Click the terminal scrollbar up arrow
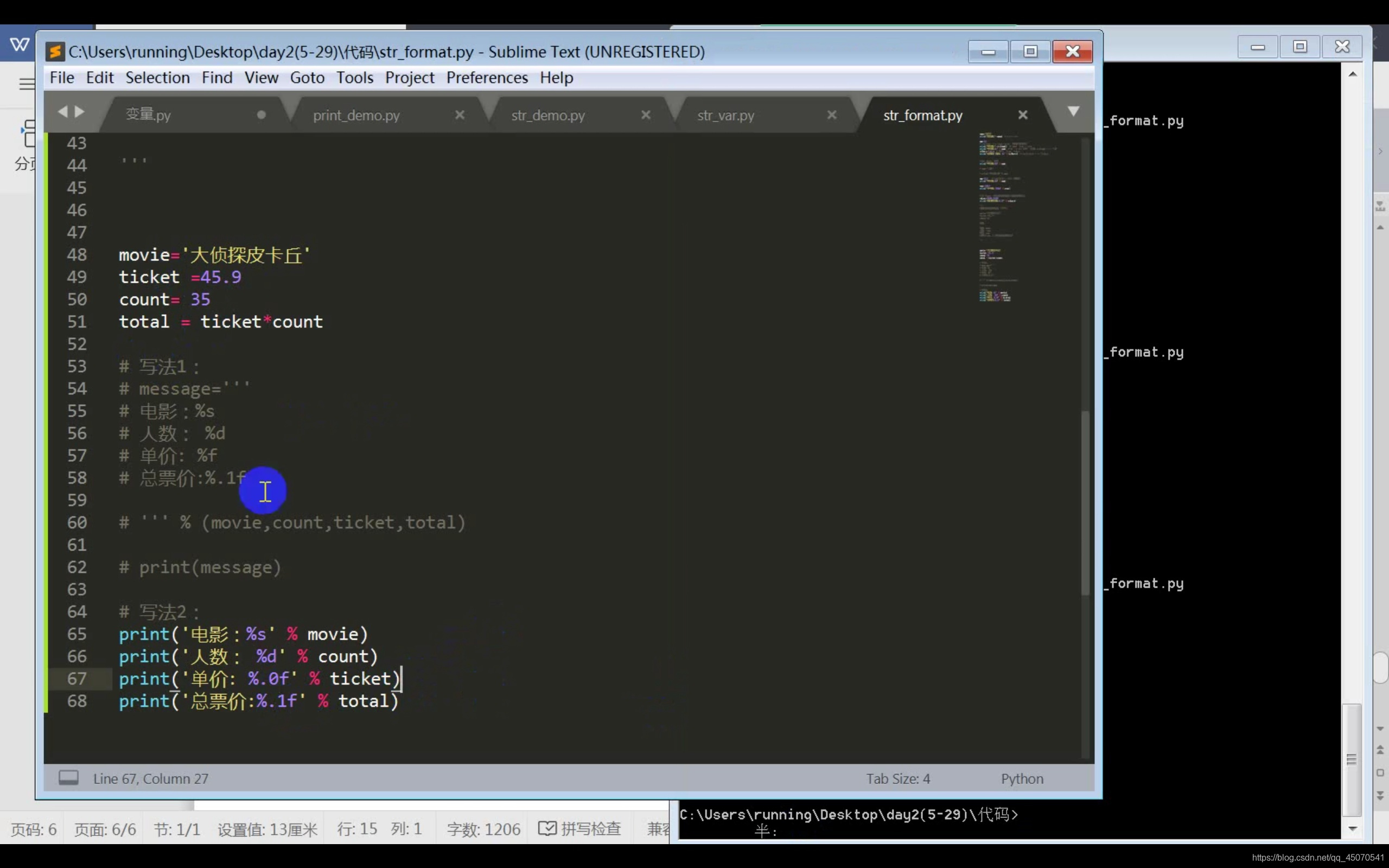This screenshot has width=1389, height=868. (x=1352, y=74)
